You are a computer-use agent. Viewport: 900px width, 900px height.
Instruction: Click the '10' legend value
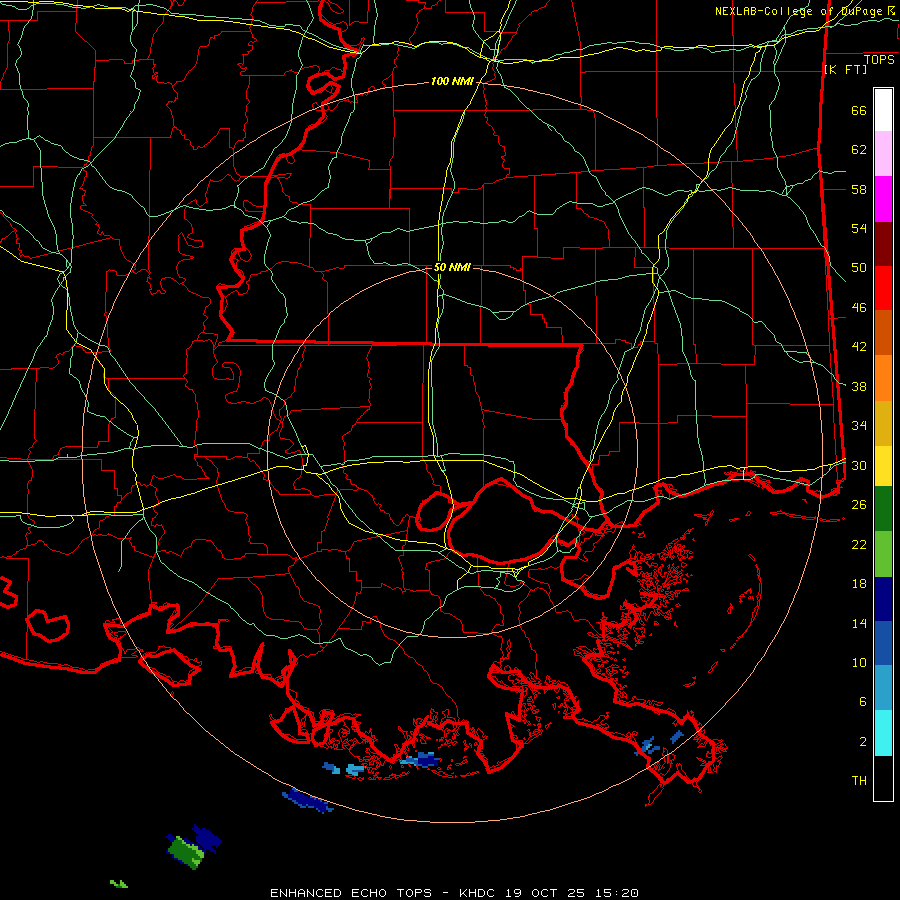pyautogui.click(x=859, y=662)
